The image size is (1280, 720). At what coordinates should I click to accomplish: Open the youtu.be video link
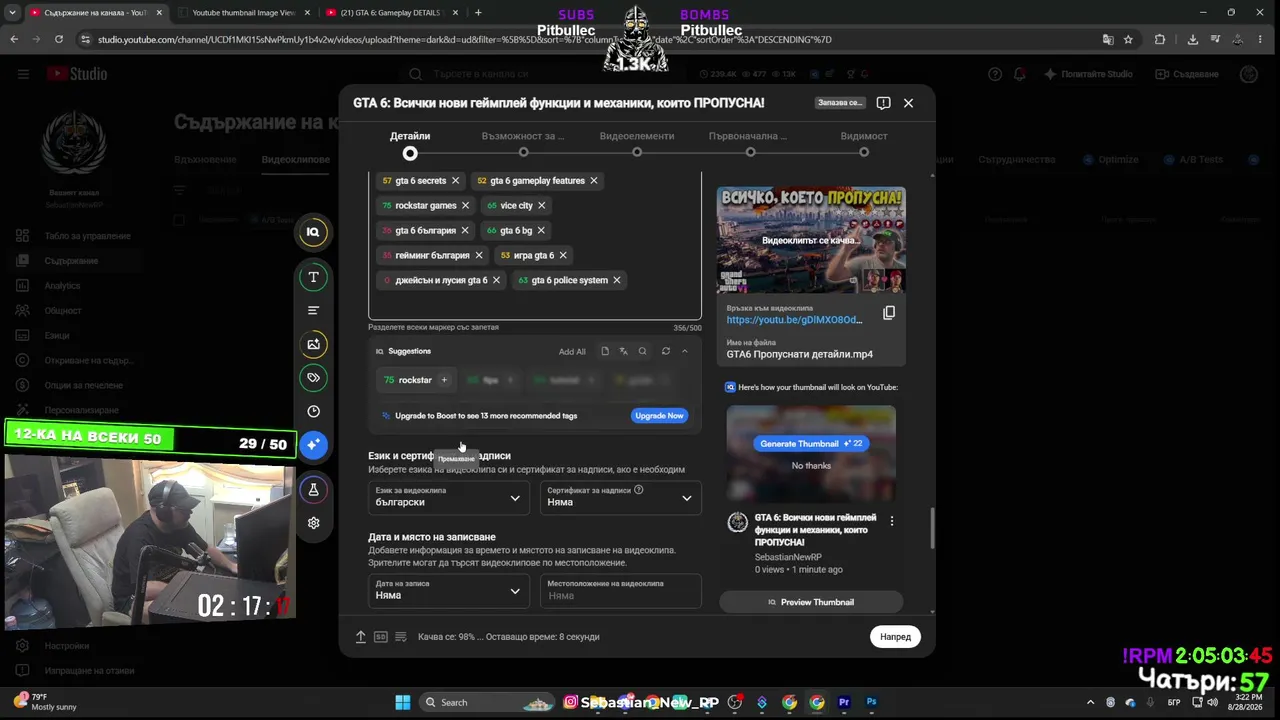pyautogui.click(x=794, y=320)
